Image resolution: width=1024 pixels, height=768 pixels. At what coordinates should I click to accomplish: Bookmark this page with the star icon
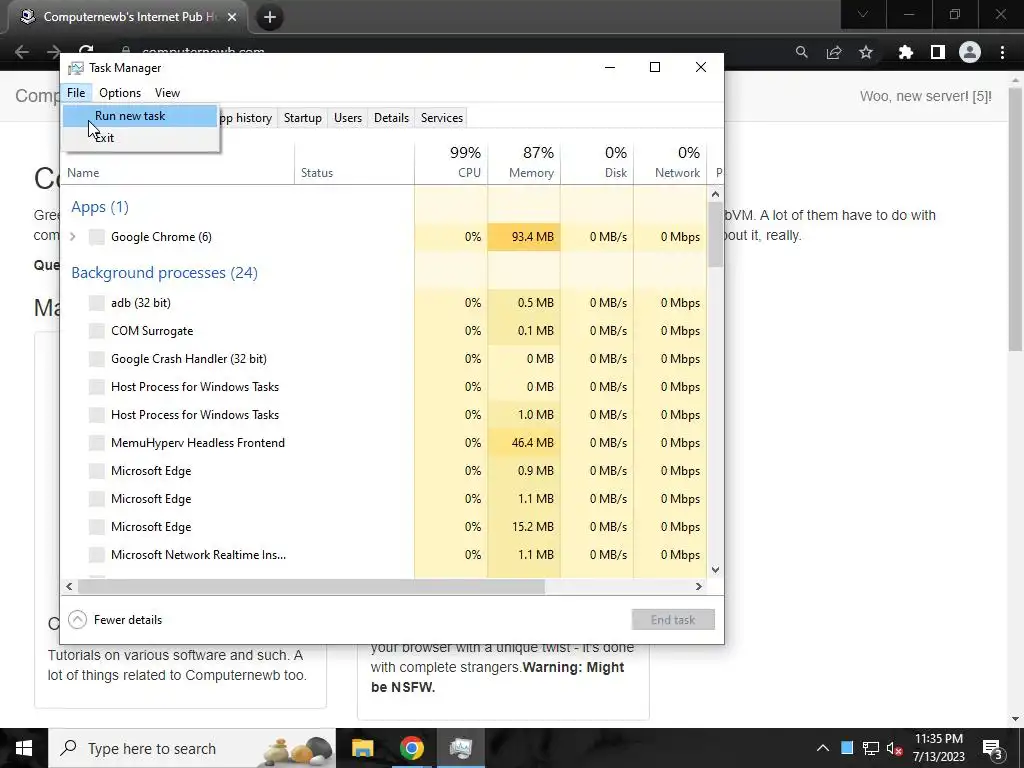point(866,52)
